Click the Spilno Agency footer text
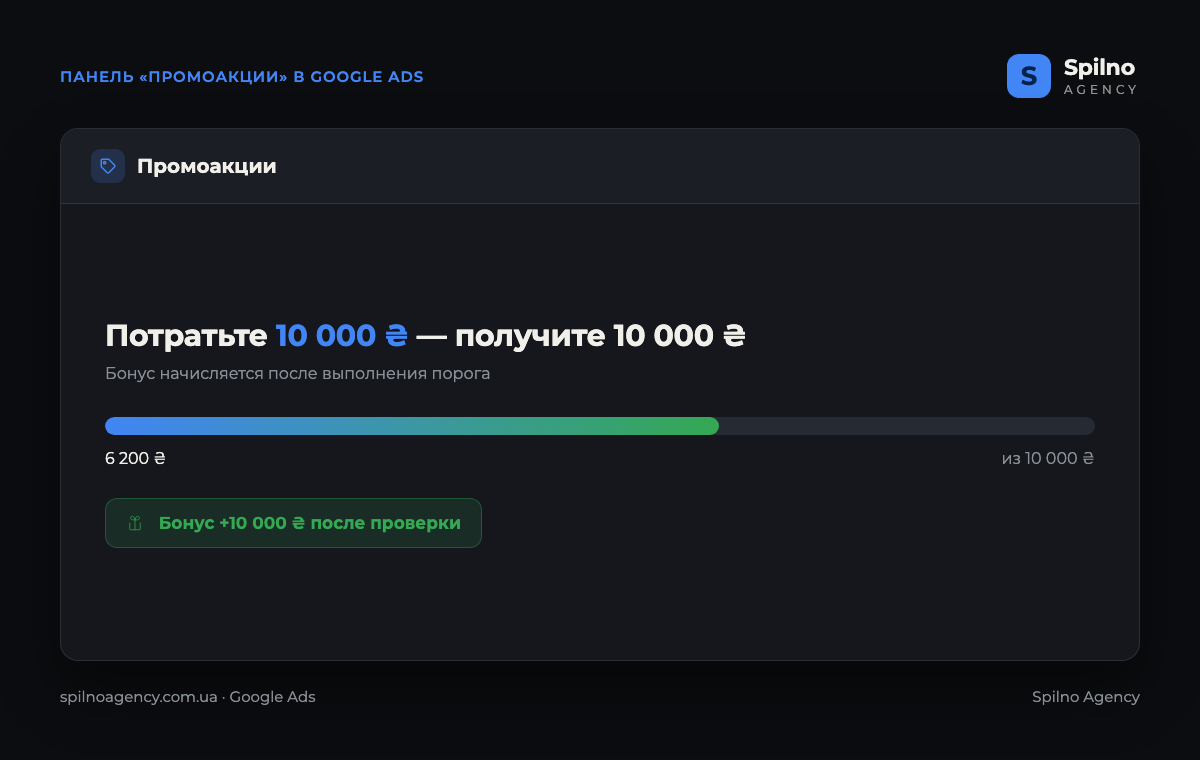1200x760 pixels. point(1086,697)
